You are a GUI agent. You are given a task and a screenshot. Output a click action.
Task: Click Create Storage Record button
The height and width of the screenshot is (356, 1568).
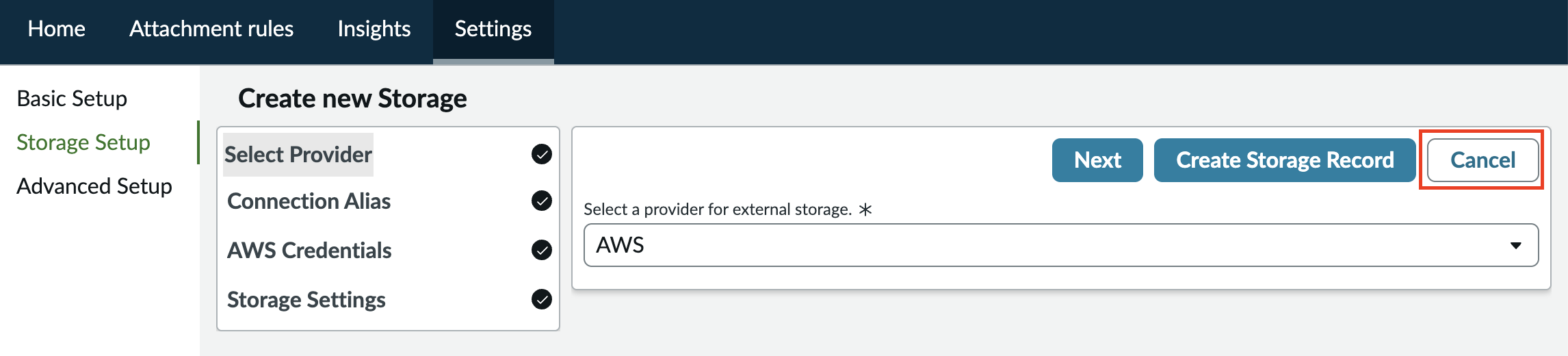(x=1285, y=160)
